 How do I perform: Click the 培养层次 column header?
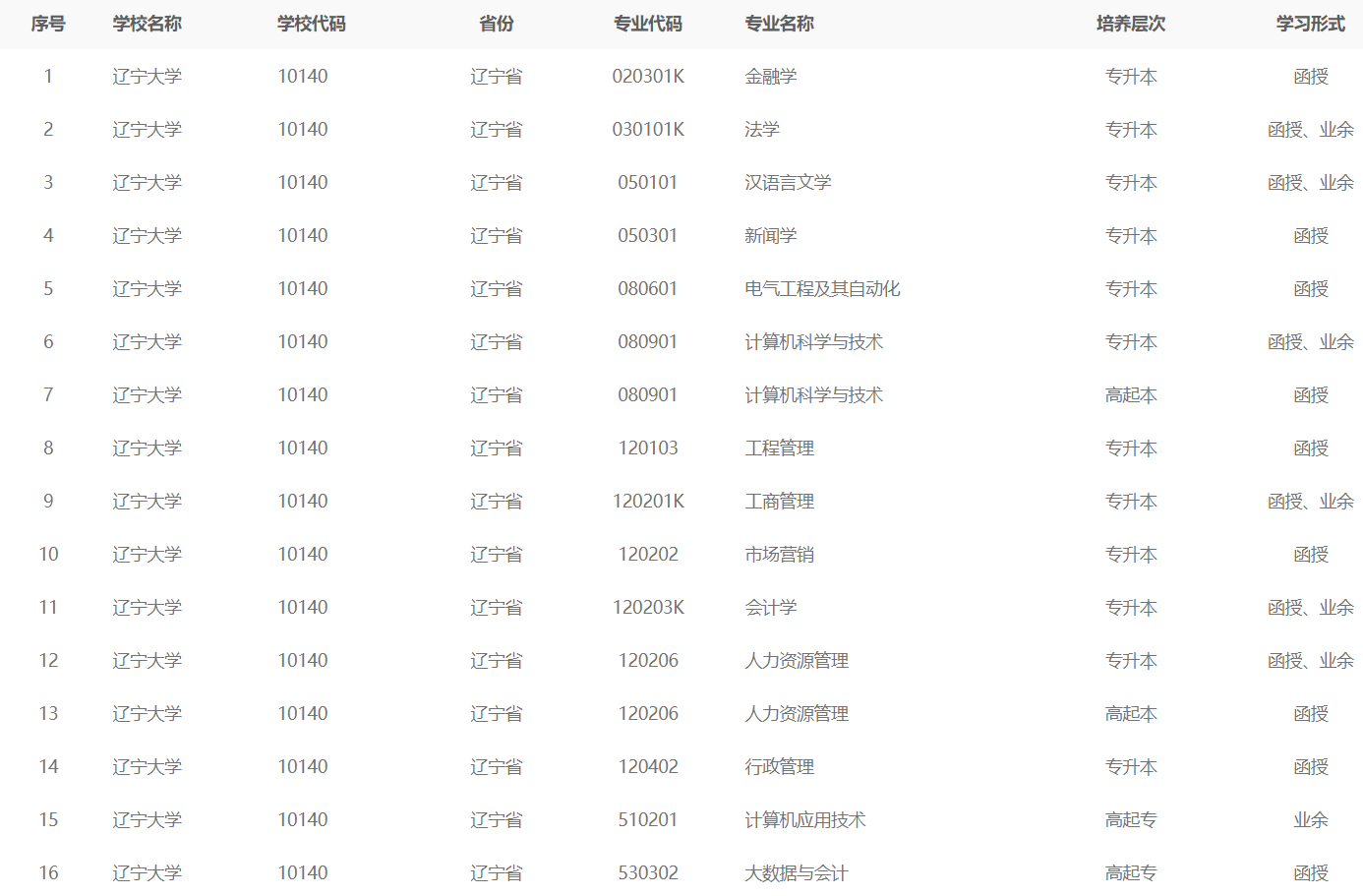1131,24
